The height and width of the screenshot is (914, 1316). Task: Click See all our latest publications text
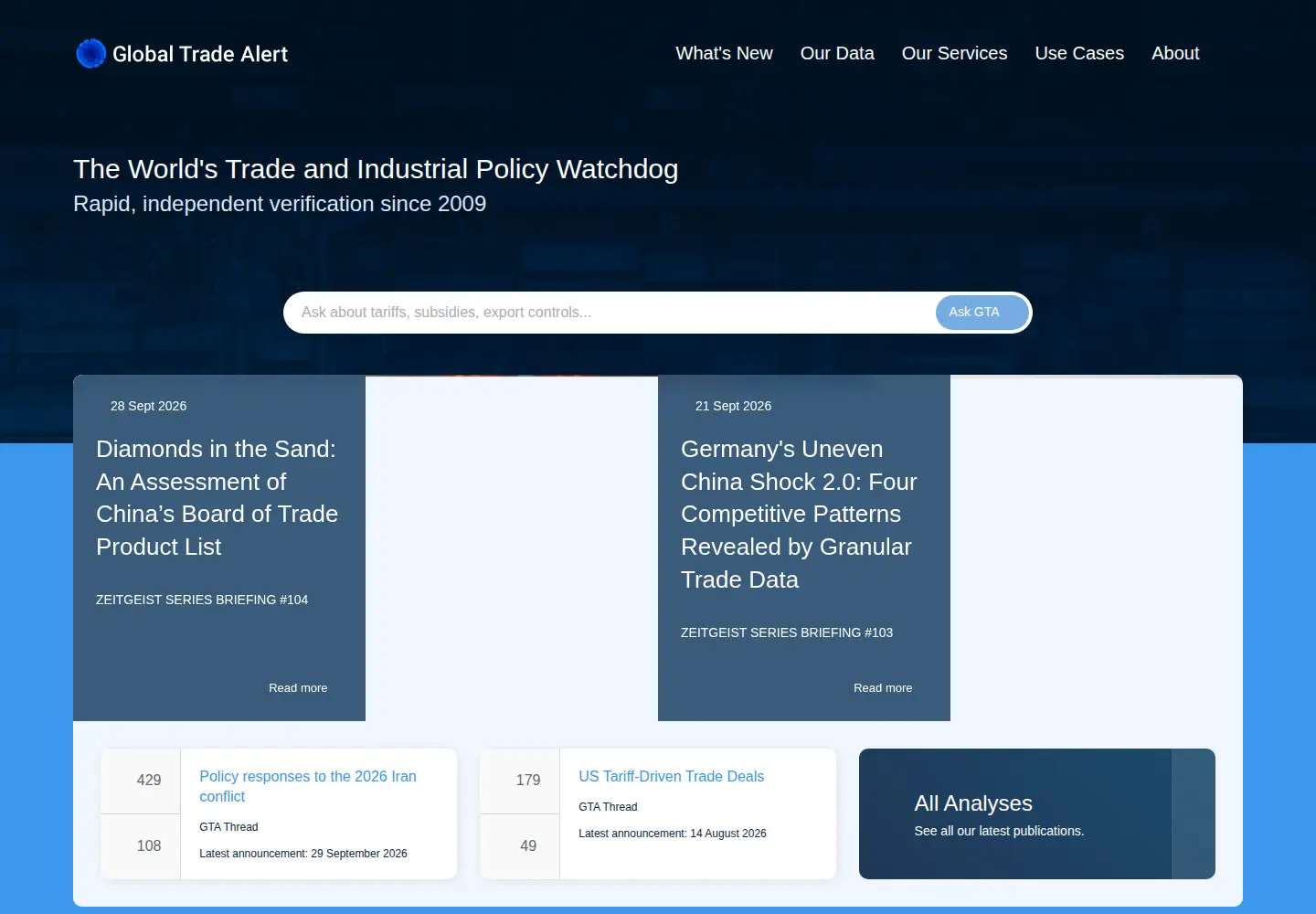(999, 831)
